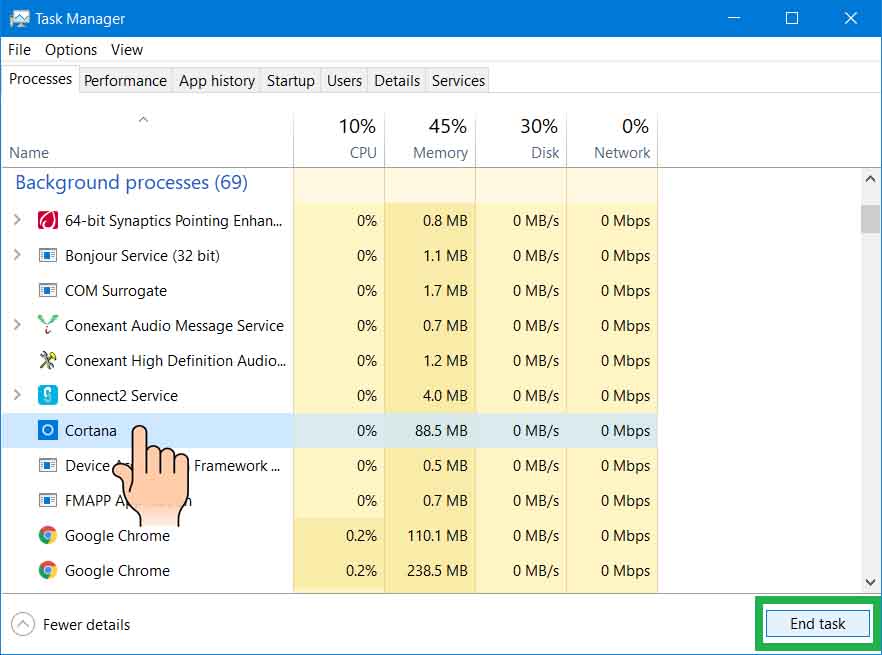
Task: Click the Background processes (69) group header
Action: [x=132, y=182]
